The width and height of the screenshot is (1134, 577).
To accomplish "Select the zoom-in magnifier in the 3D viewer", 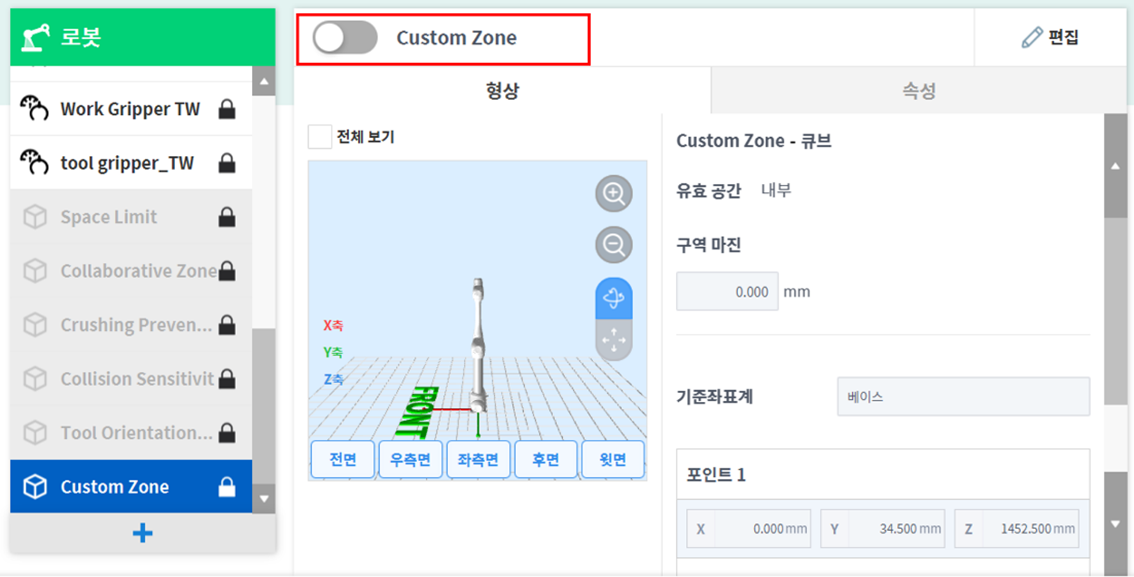I will (x=614, y=194).
